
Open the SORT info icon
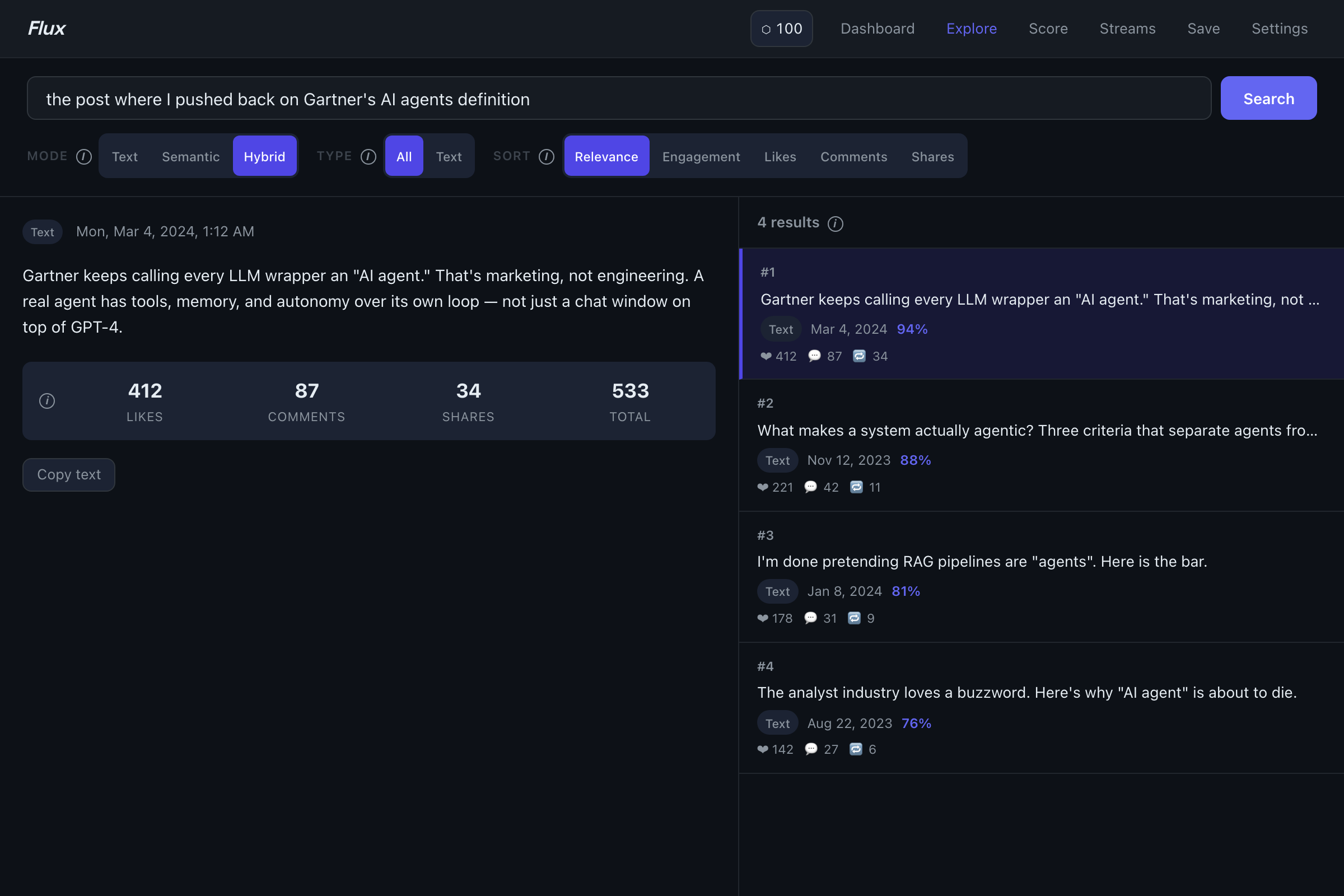tap(547, 157)
